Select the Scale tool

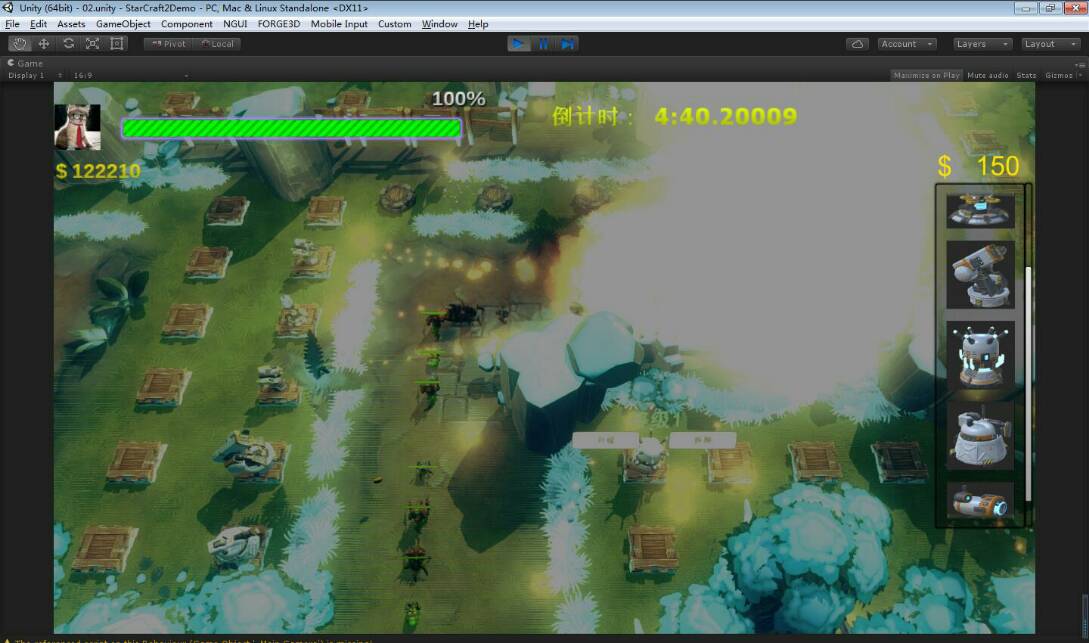point(92,44)
